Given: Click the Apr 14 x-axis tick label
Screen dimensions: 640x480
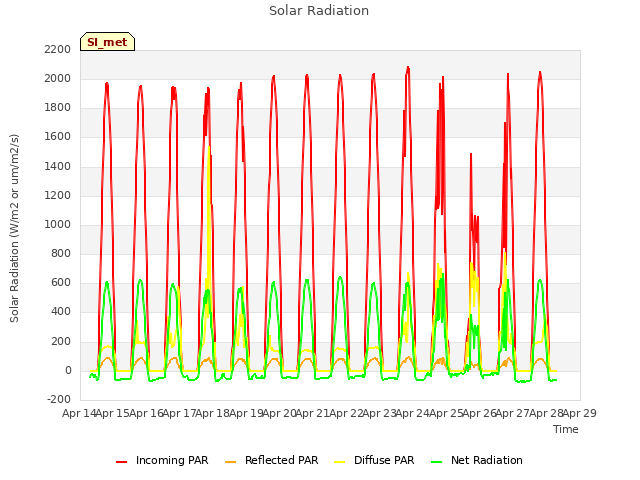Looking at the screenshot, I should pos(79,413).
